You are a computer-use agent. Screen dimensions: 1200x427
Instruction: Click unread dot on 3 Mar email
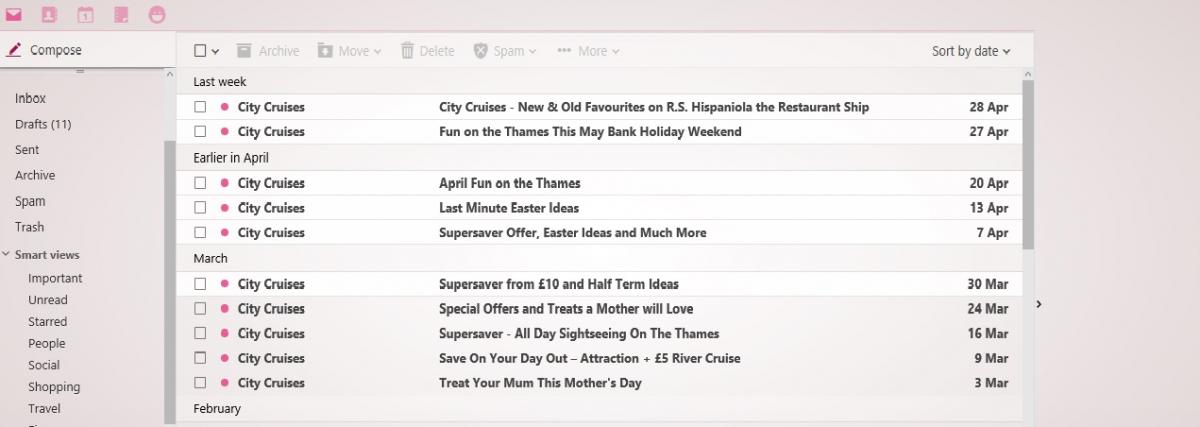[225, 382]
